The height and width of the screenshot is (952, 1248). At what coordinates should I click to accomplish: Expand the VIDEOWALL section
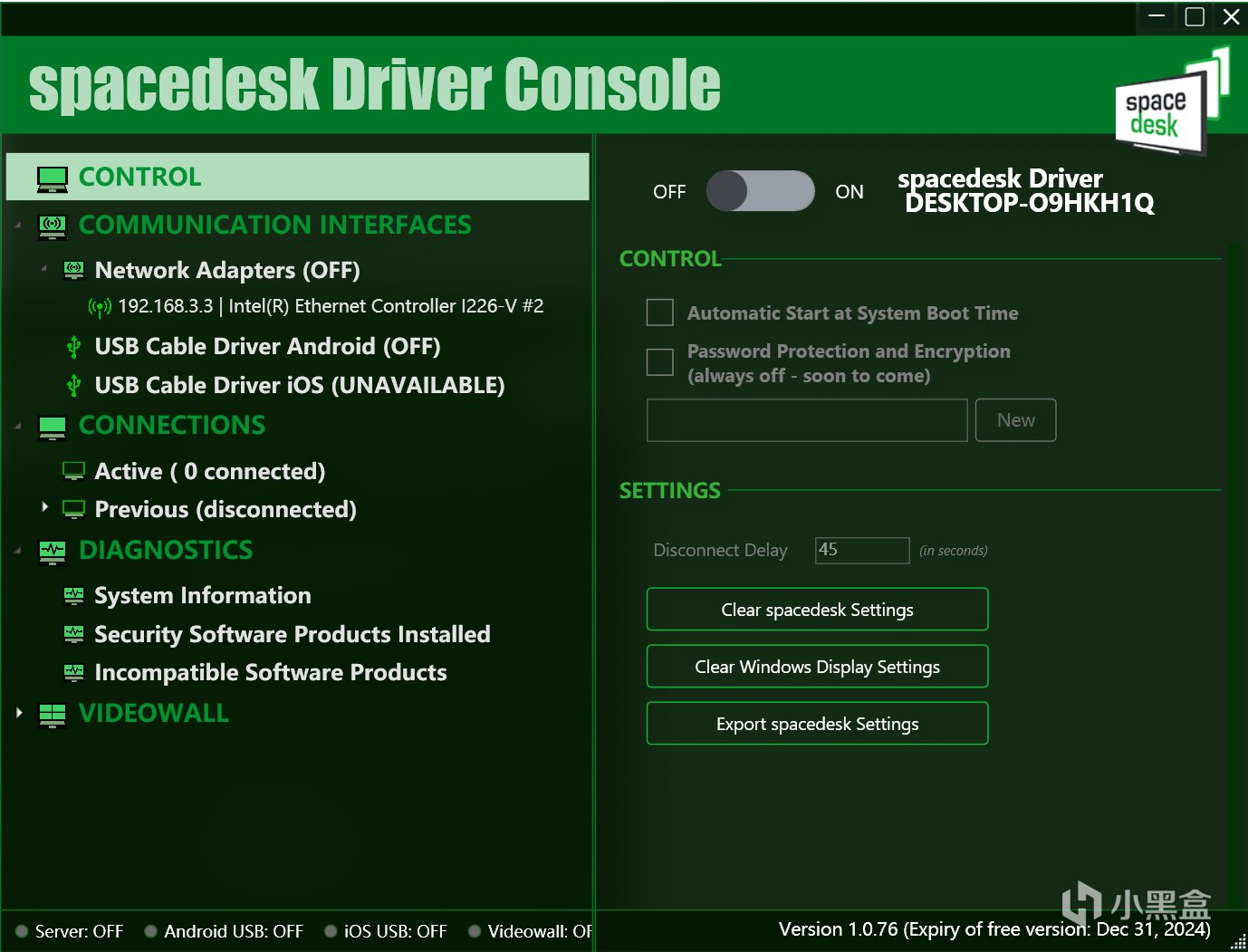pyautogui.click(x=19, y=713)
